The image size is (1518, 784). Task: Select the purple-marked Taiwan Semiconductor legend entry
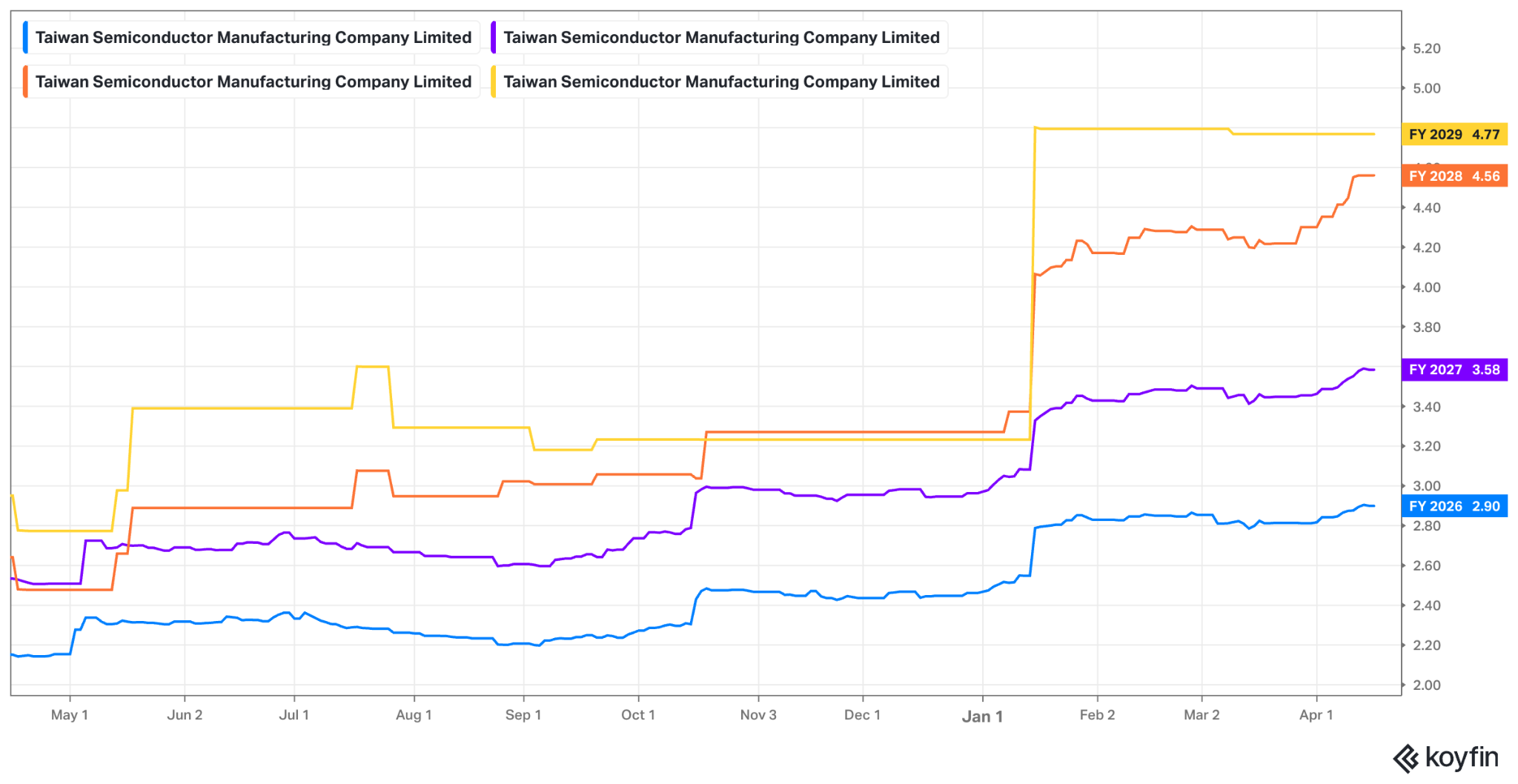720,37
